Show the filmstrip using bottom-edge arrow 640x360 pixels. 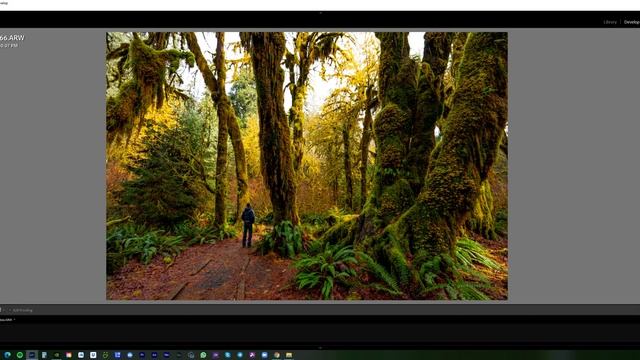(320, 348)
